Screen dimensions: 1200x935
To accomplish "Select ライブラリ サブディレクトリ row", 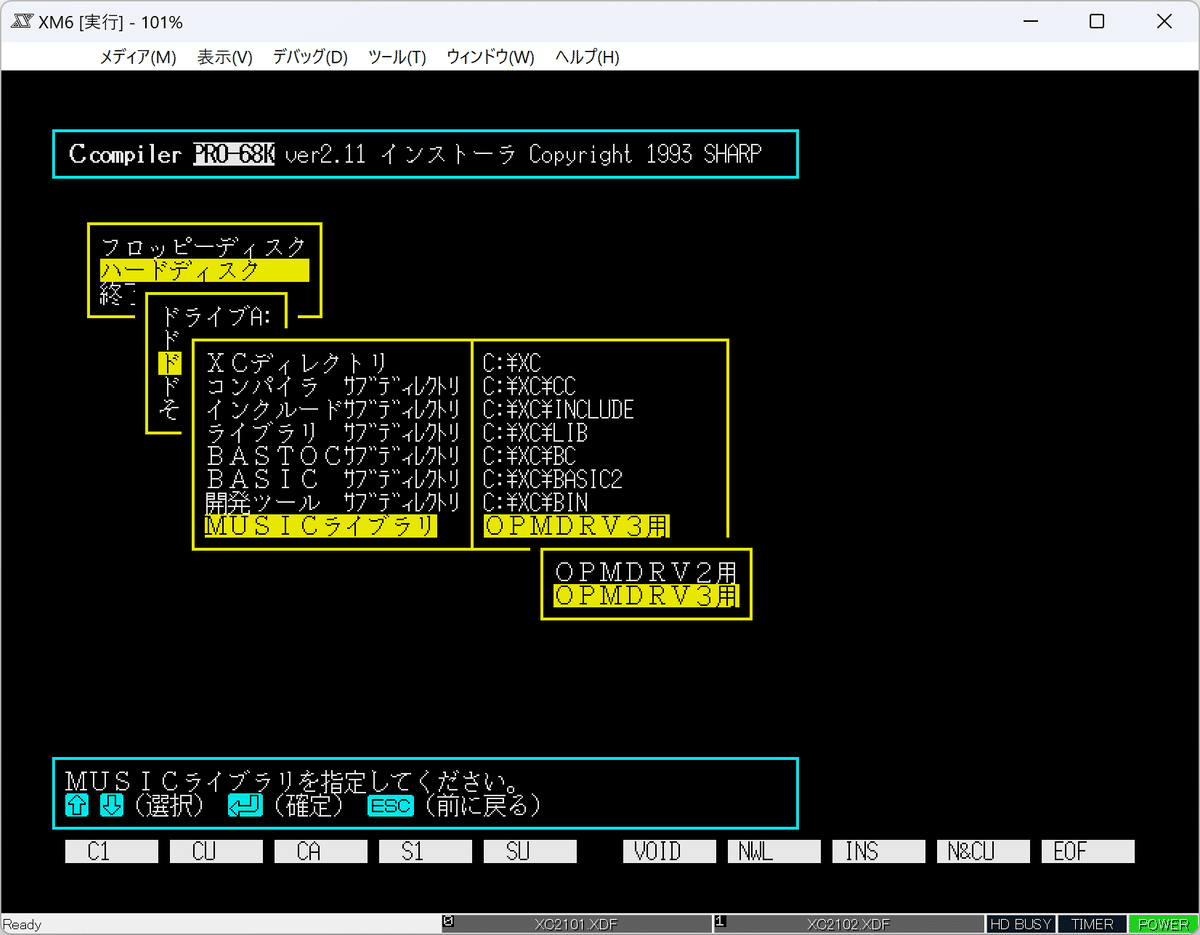I will (x=333, y=433).
